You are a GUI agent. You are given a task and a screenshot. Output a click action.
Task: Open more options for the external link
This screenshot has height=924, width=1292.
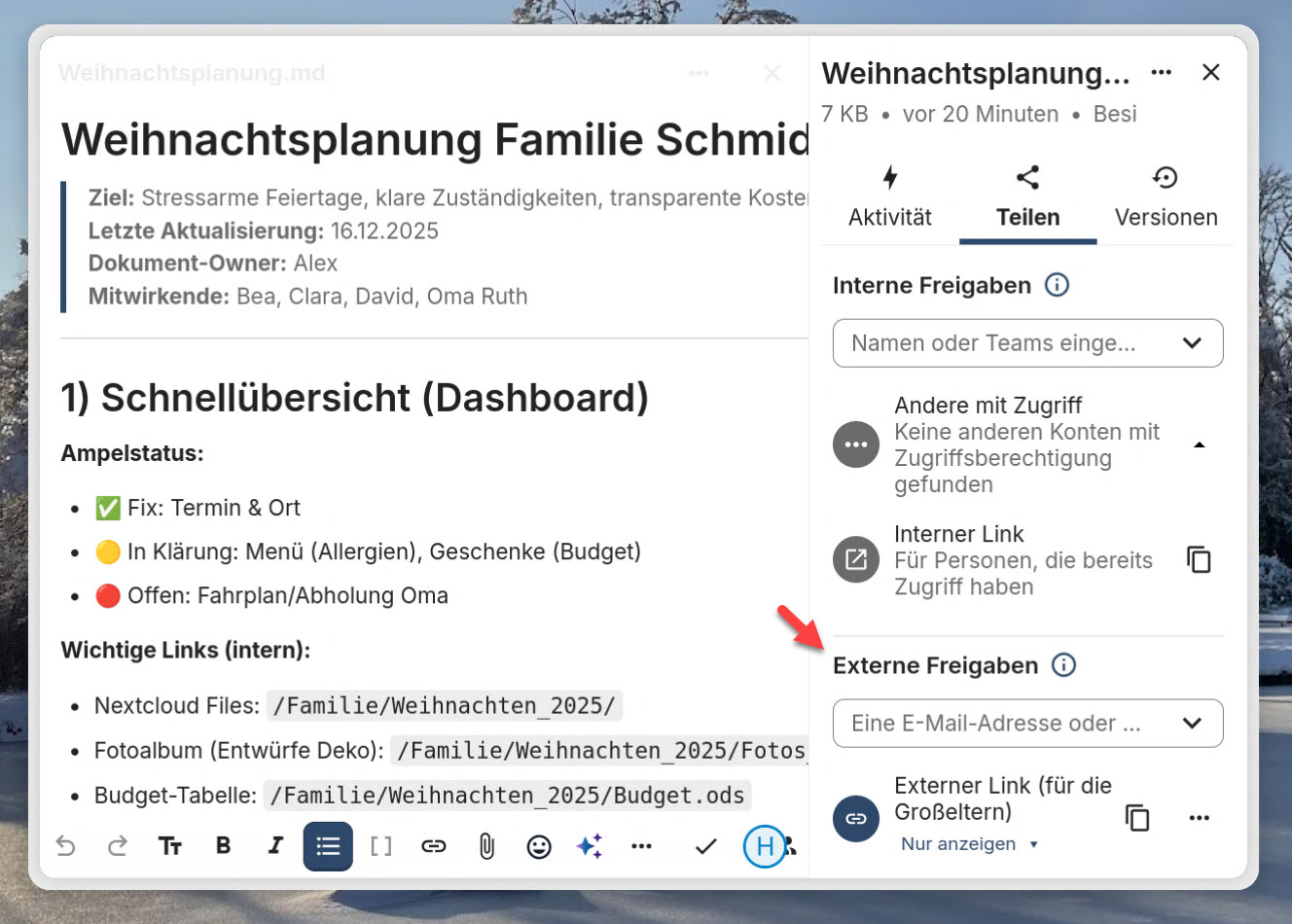coord(1200,818)
